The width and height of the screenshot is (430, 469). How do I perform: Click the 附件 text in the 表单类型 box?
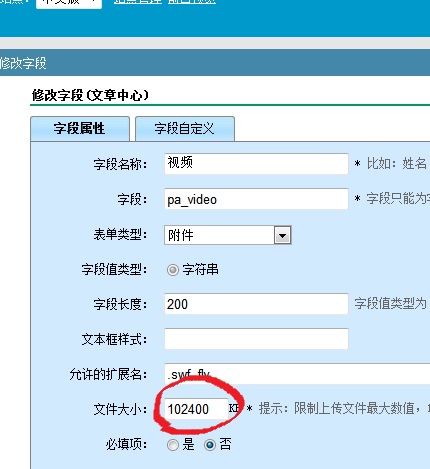(181, 235)
